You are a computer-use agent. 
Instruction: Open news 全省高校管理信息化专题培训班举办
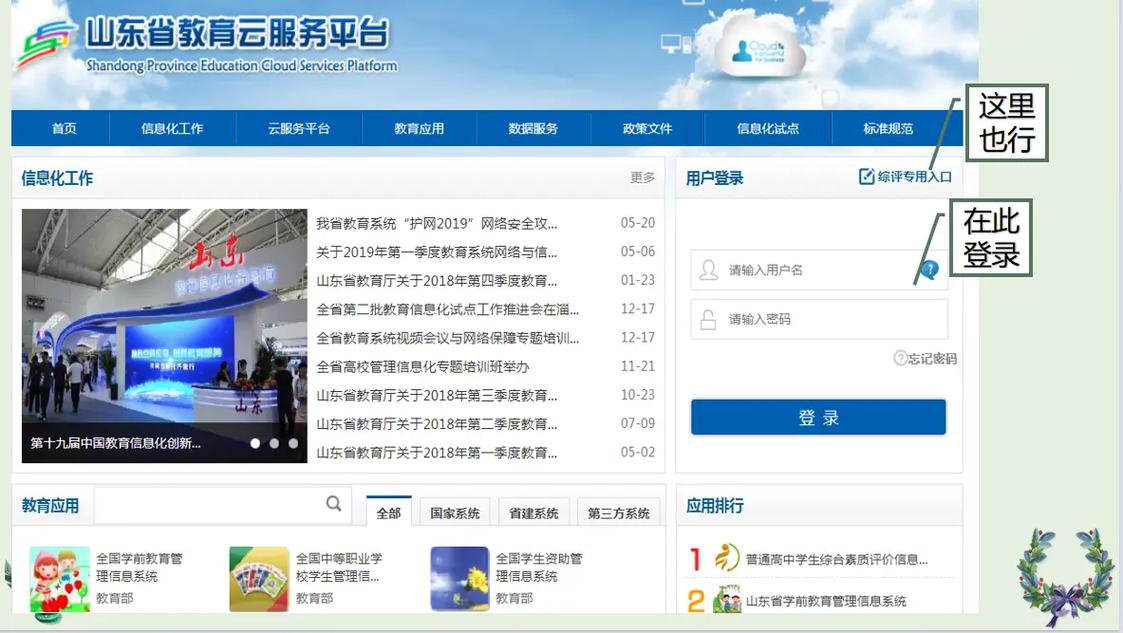[x=423, y=367]
